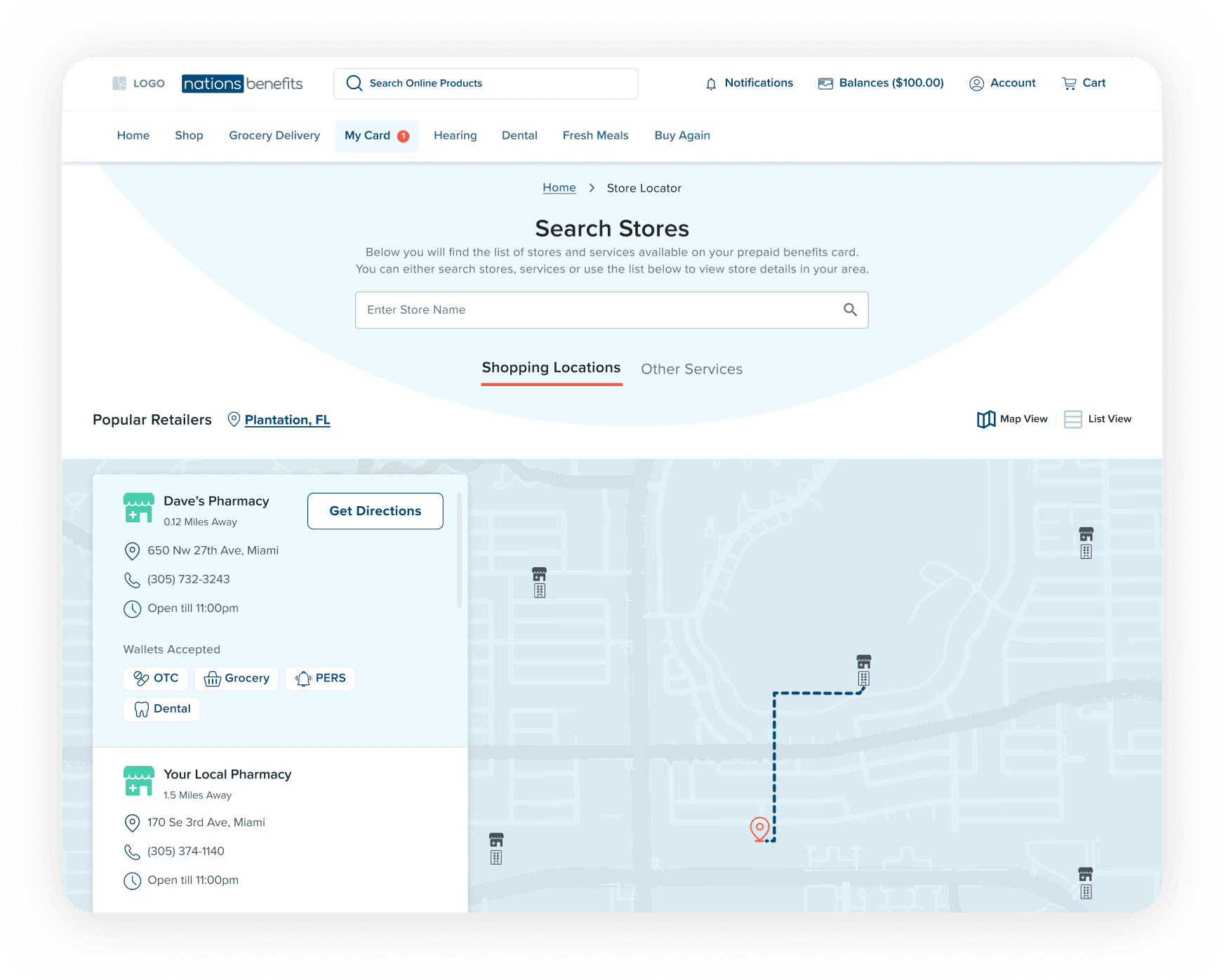Click the search magnifier in the store search bar
Screen dimensions: 1224x980
(x=850, y=310)
